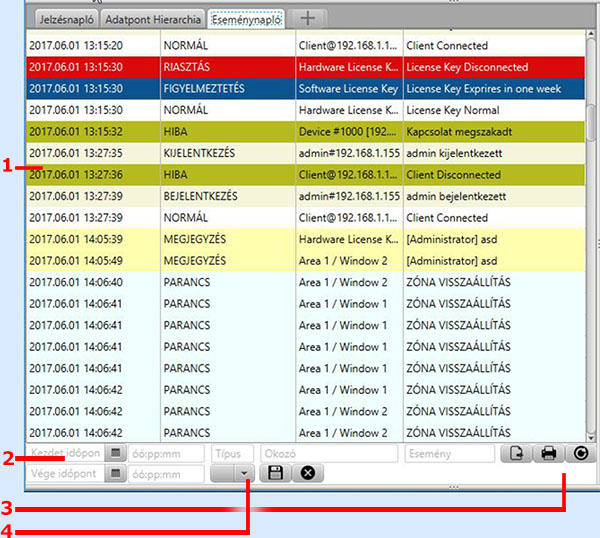Expand the saved filter dropdown
Image resolution: width=600 pixels, height=538 pixels.
tap(246, 473)
